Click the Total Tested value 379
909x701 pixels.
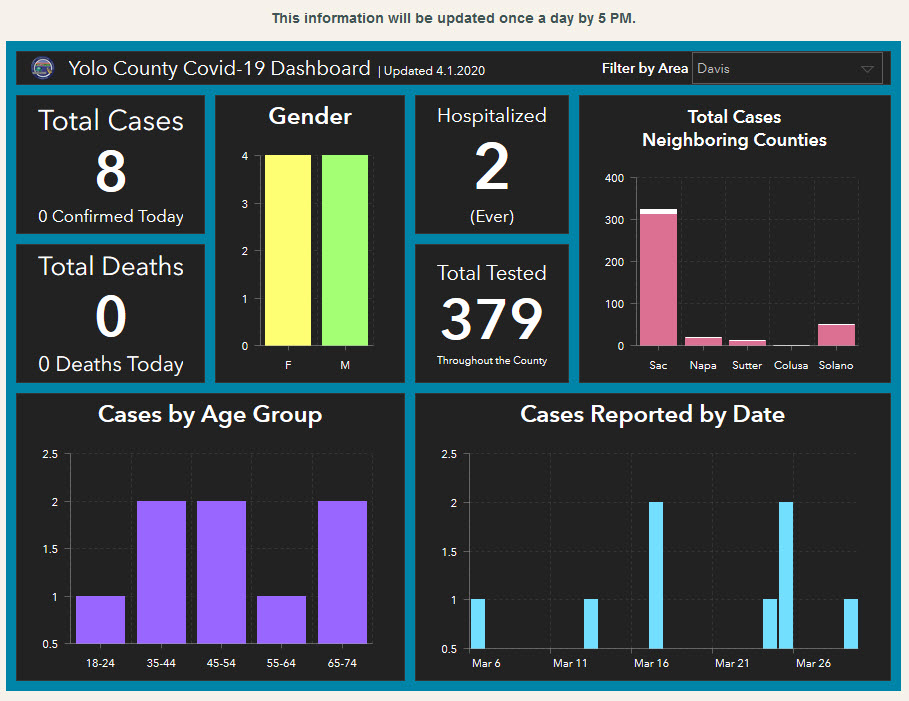[x=491, y=320]
